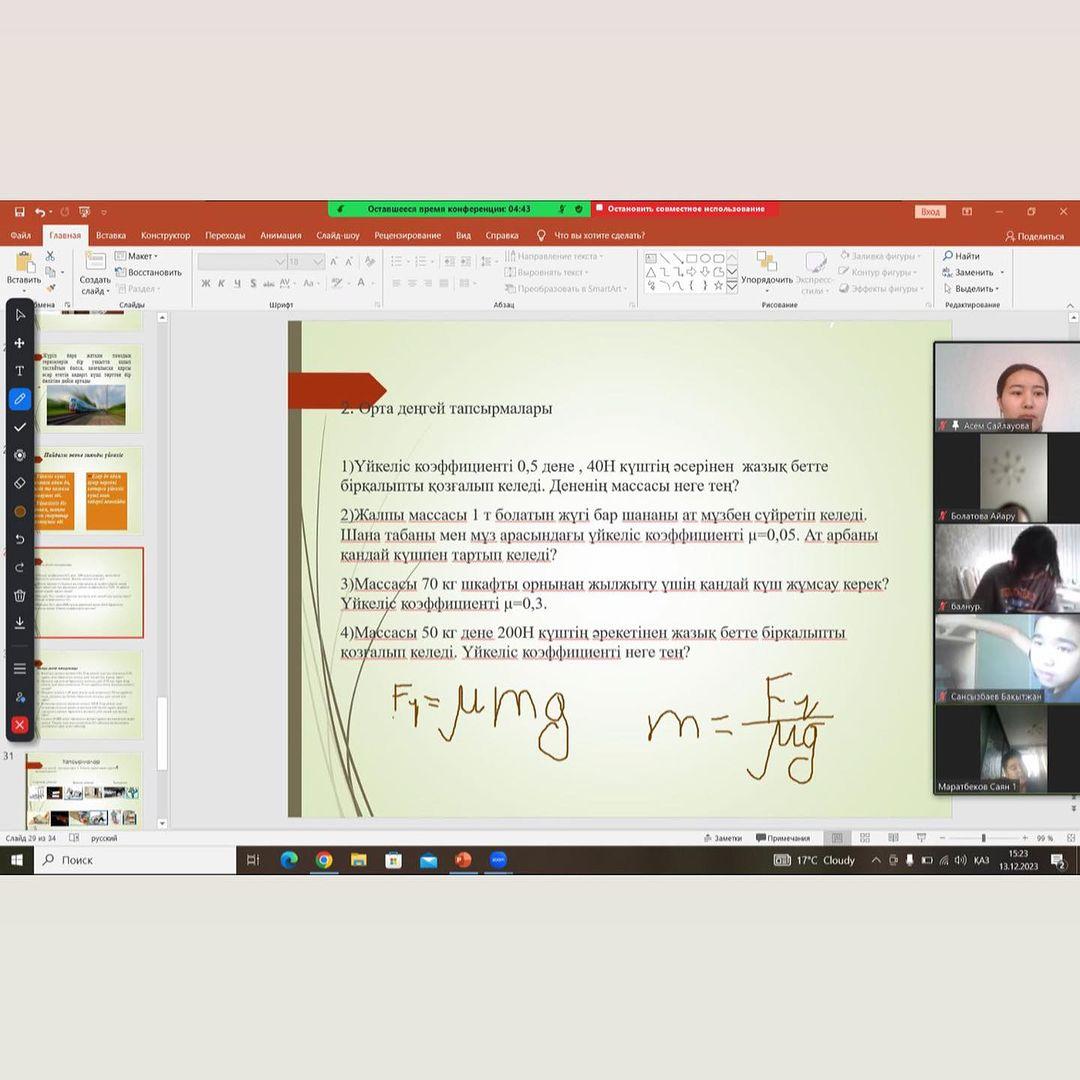Switch to the Слайд-шоу tab
Viewport: 1080px width, 1080px height.
[x=338, y=236]
